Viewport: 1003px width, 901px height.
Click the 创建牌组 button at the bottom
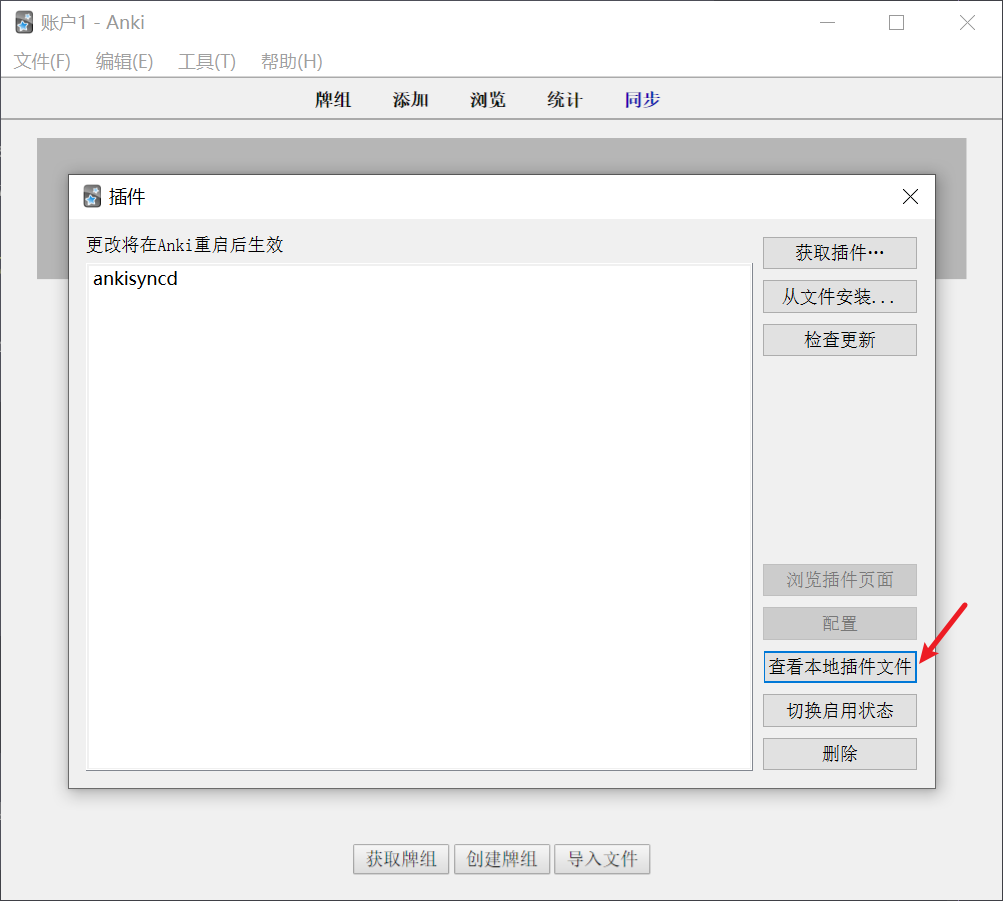pyautogui.click(x=502, y=859)
